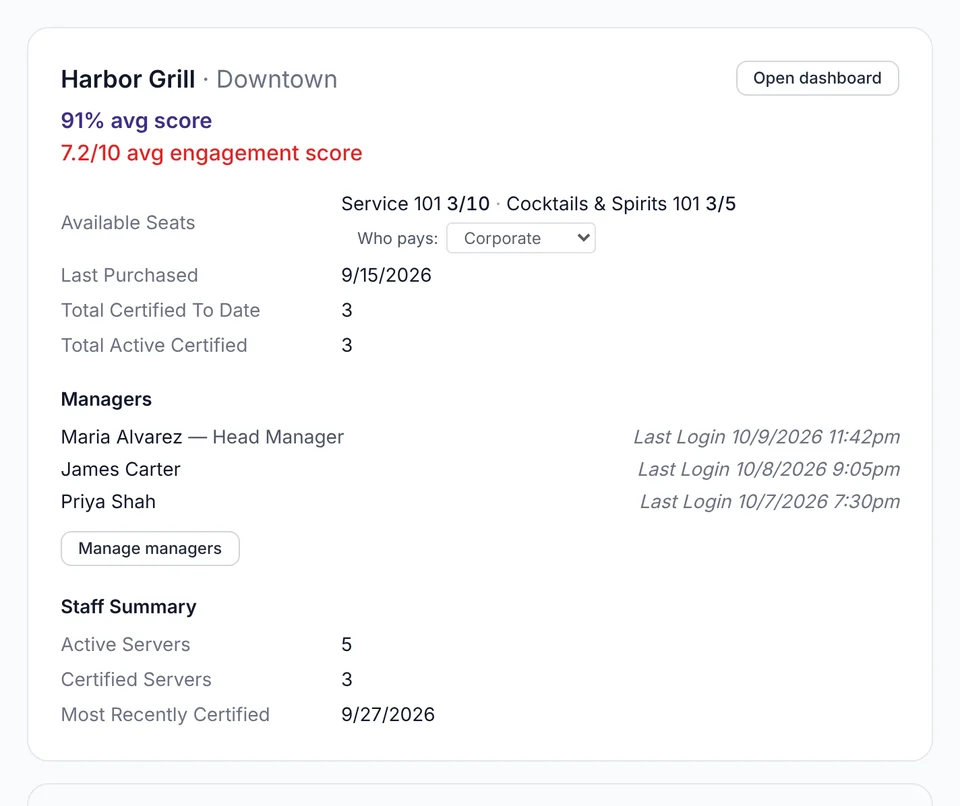Click the Most Recently Certified label
The width and height of the screenshot is (960, 806).
point(165,714)
